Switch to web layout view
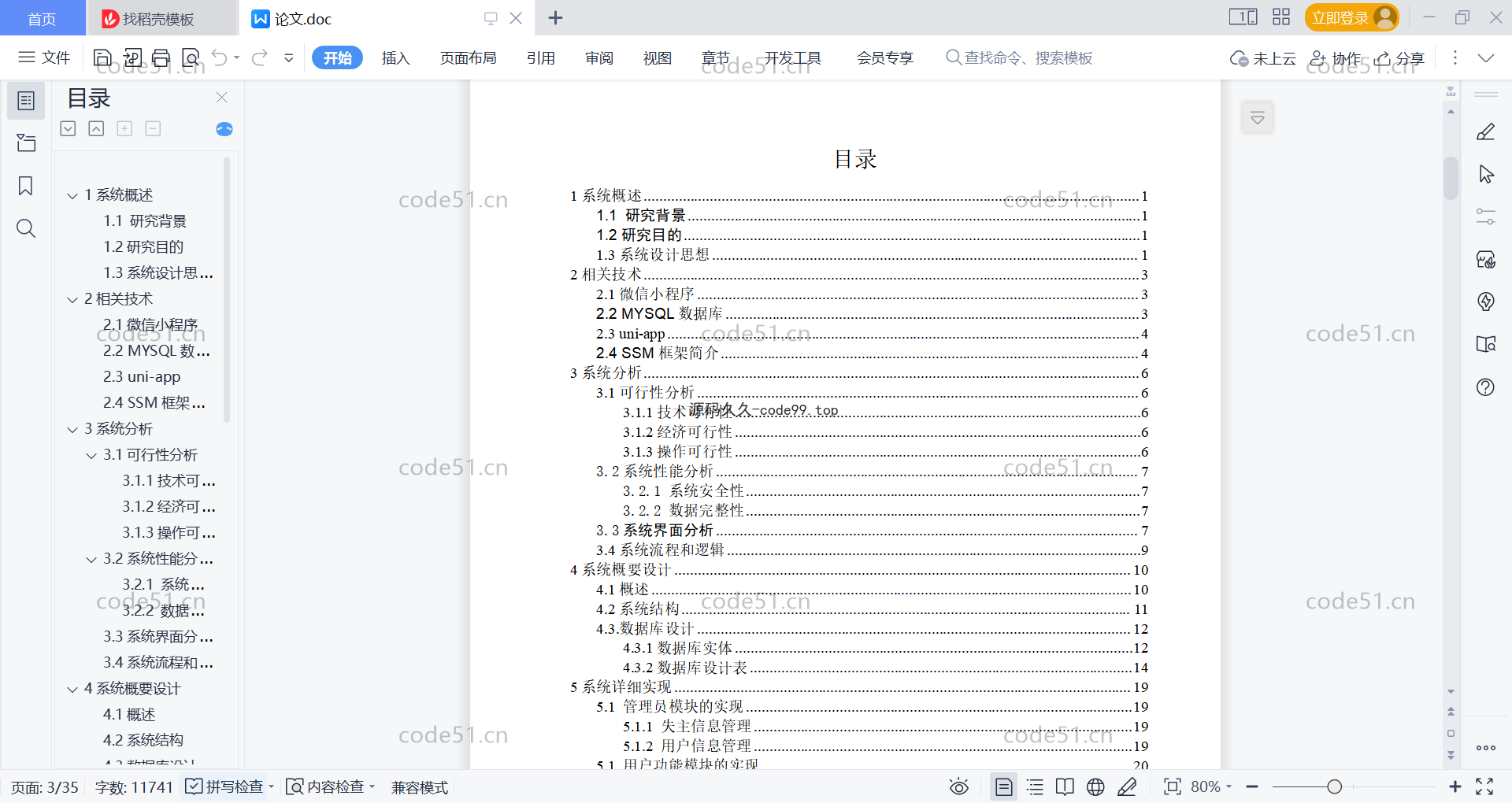The height and width of the screenshot is (803, 1512). click(1095, 786)
